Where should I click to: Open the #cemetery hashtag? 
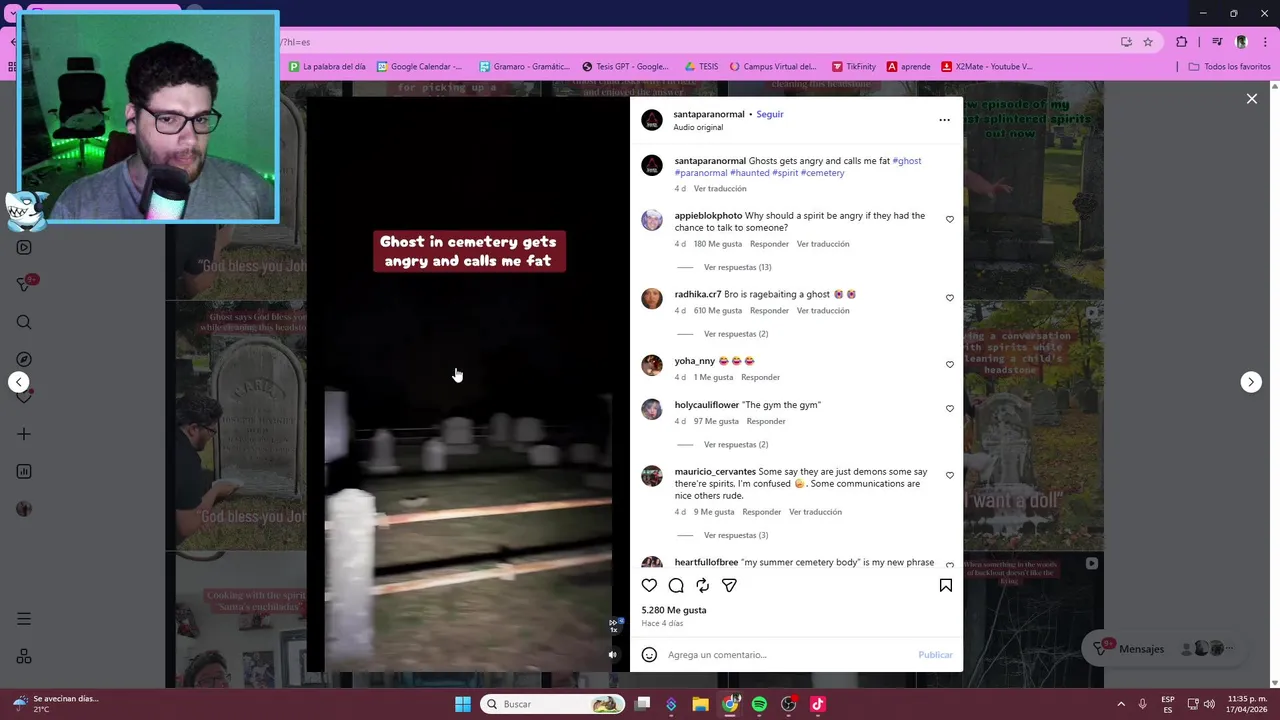click(x=823, y=173)
